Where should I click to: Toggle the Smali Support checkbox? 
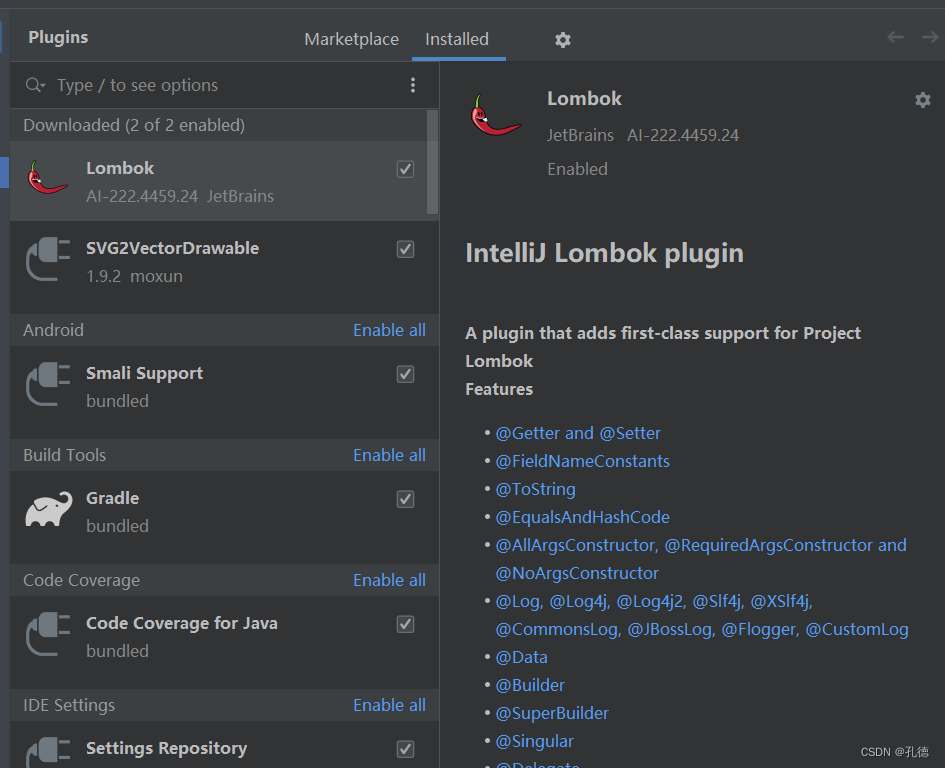[x=406, y=374]
